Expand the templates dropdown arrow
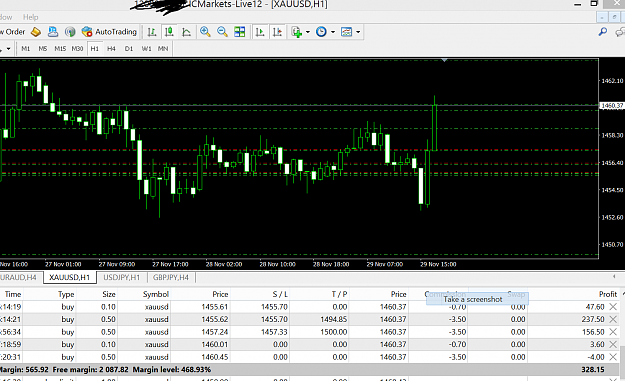The height and width of the screenshot is (381, 625). coord(358,32)
